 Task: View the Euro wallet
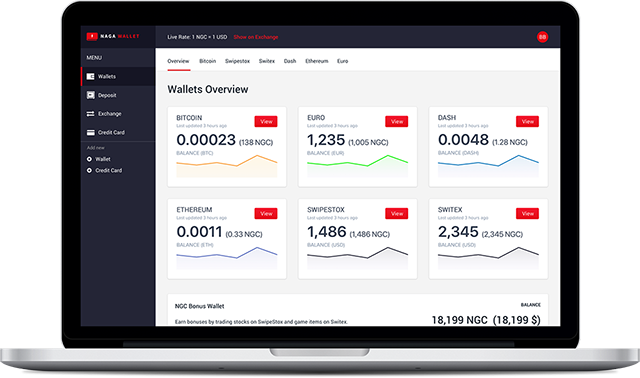[x=397, y=122]
